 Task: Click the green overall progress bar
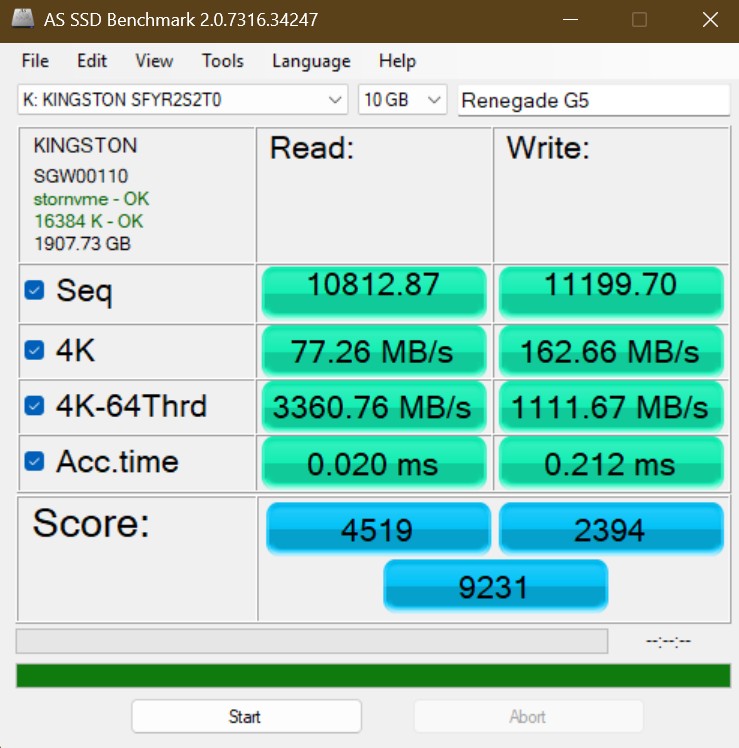click(373, 675)
